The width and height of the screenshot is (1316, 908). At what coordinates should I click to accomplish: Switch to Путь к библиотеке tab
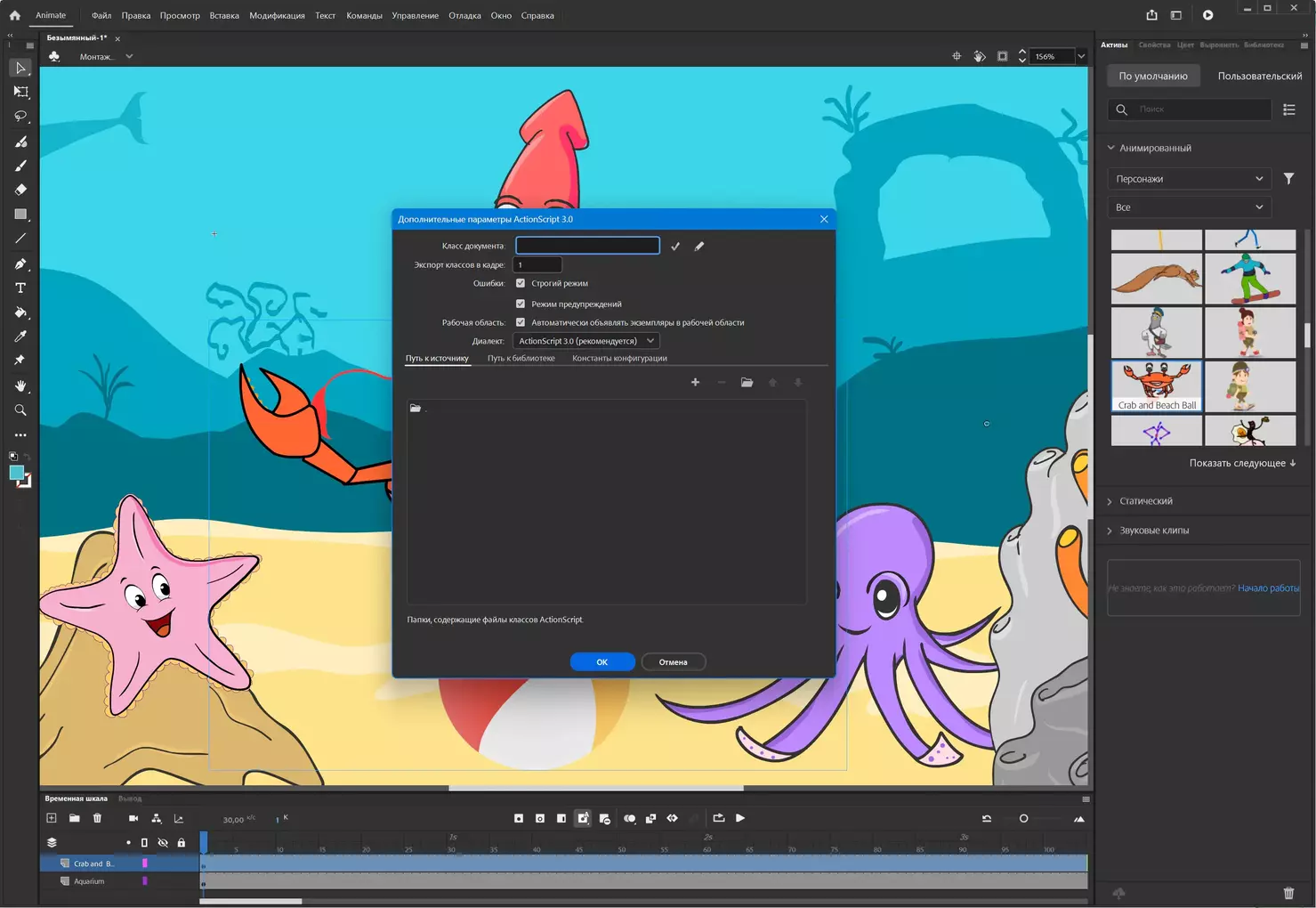521,358
